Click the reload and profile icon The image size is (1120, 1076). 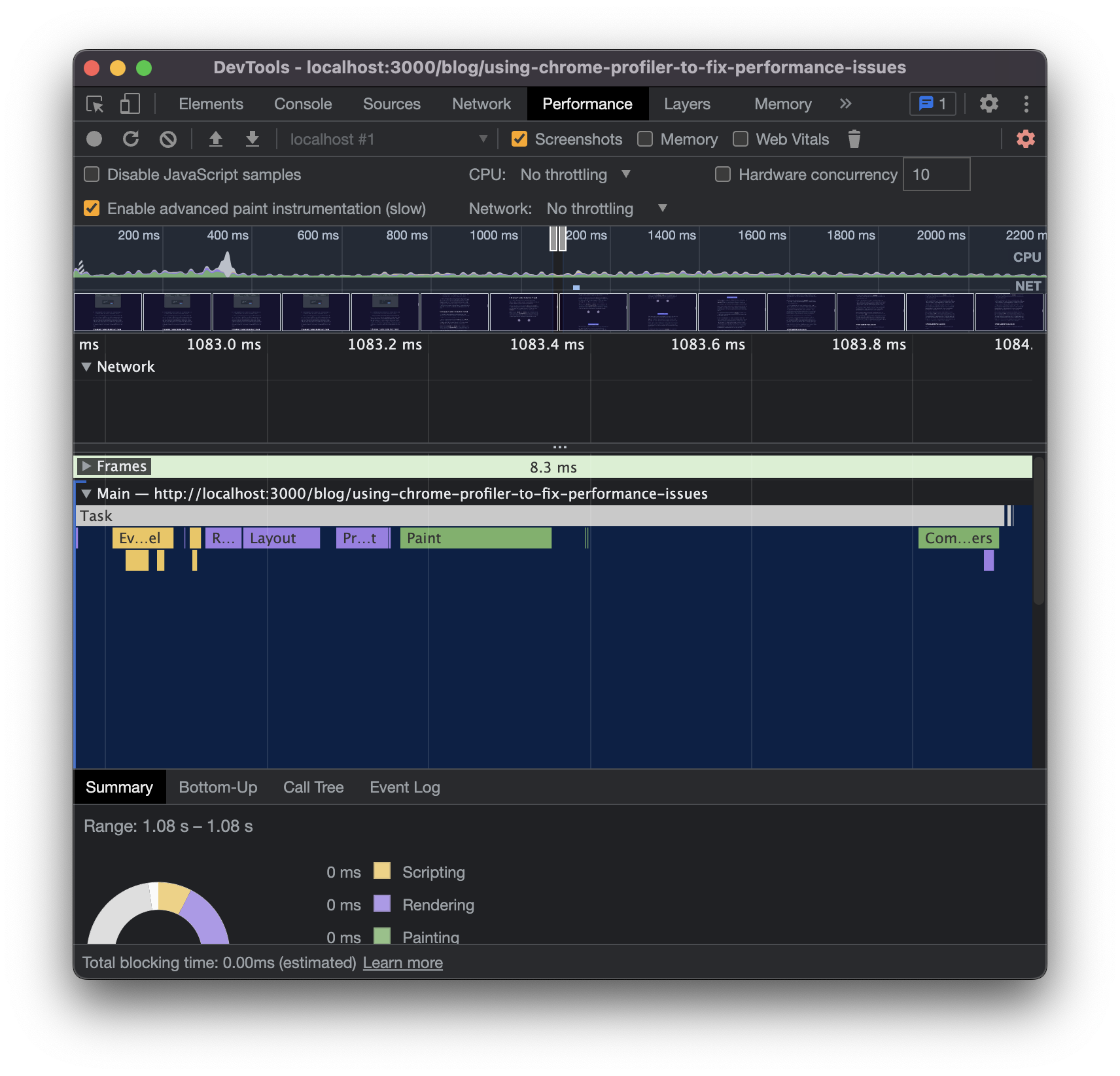tap(131, 139)
